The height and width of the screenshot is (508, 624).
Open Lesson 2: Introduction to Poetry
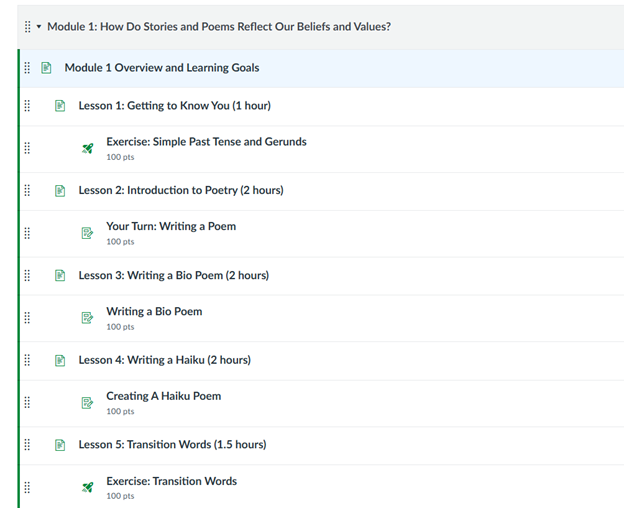180,190
